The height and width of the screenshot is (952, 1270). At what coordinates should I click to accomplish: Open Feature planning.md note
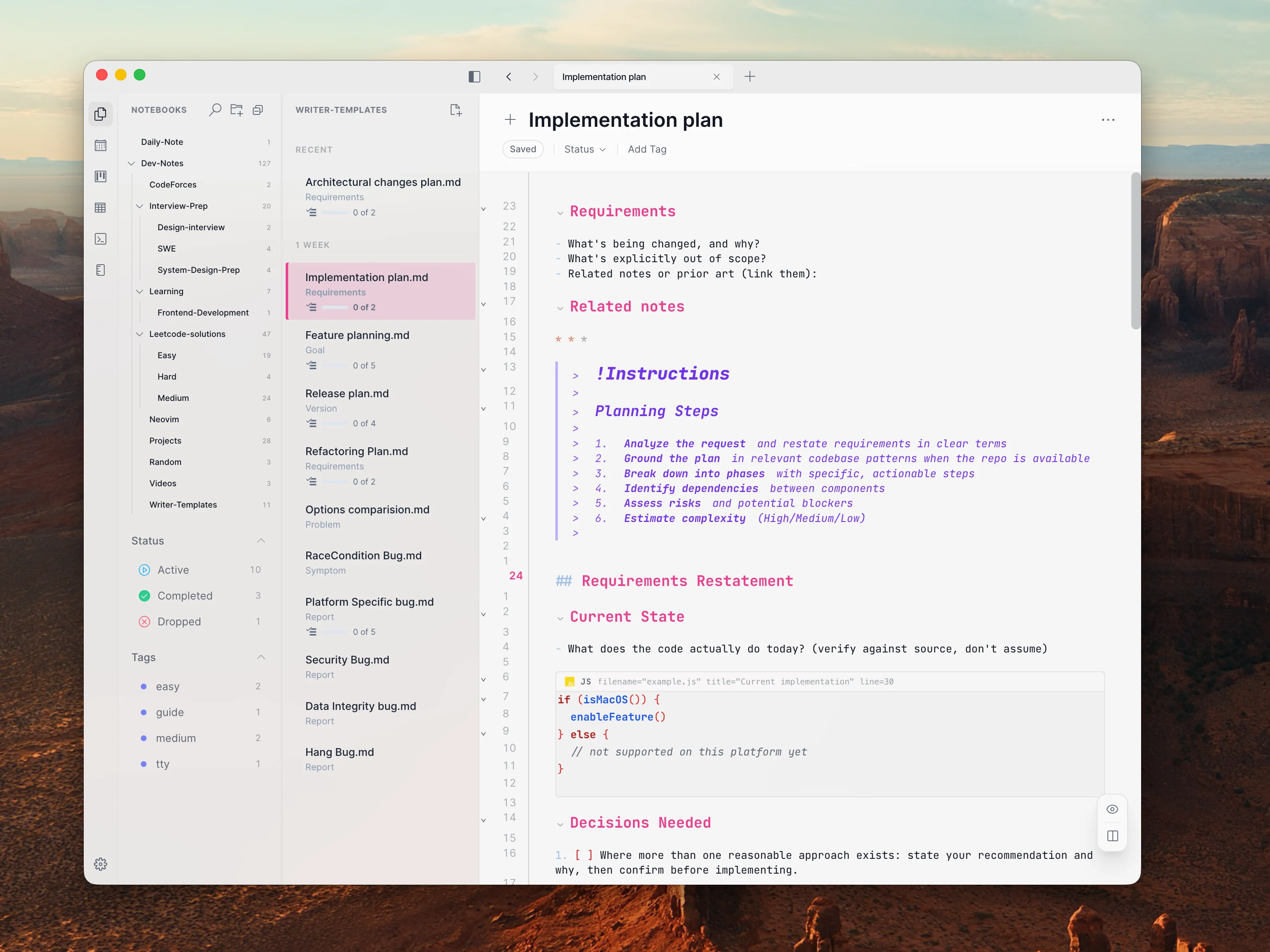pyautogui.click(x=380, y=350)
